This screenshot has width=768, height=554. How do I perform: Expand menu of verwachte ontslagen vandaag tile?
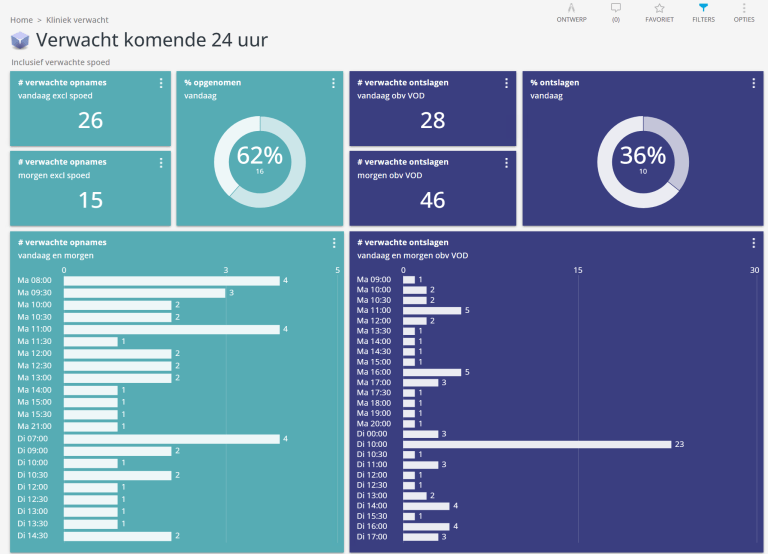pyautogui.click(x=507, y=83)
